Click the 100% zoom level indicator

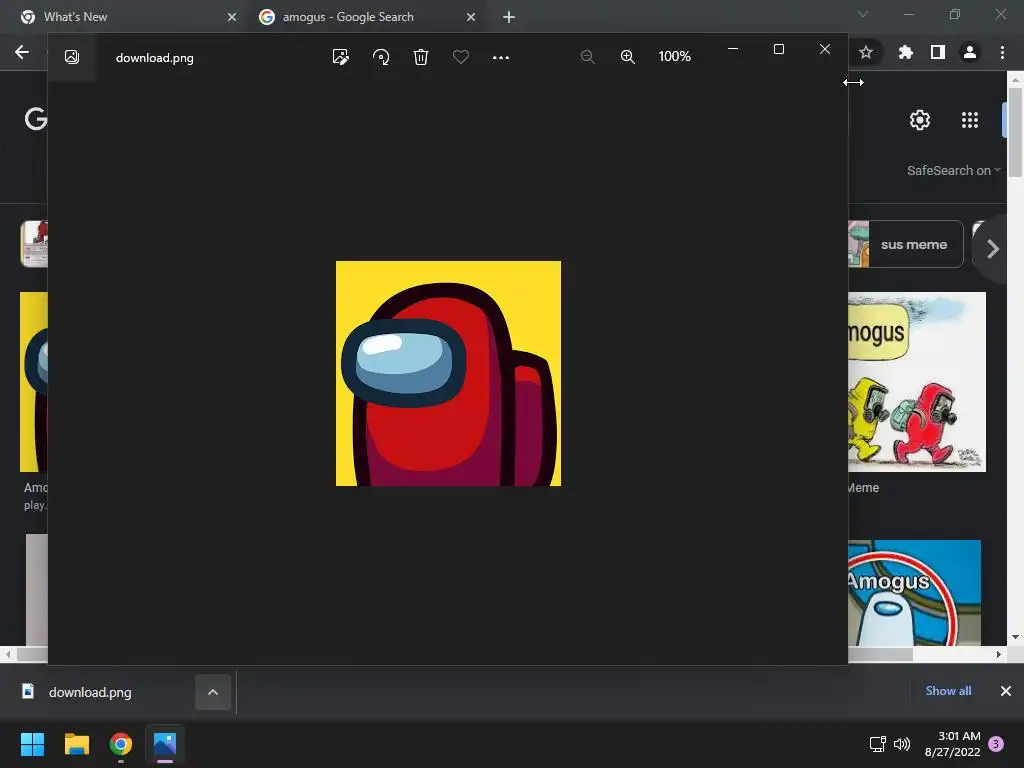[x=675, y=57]
